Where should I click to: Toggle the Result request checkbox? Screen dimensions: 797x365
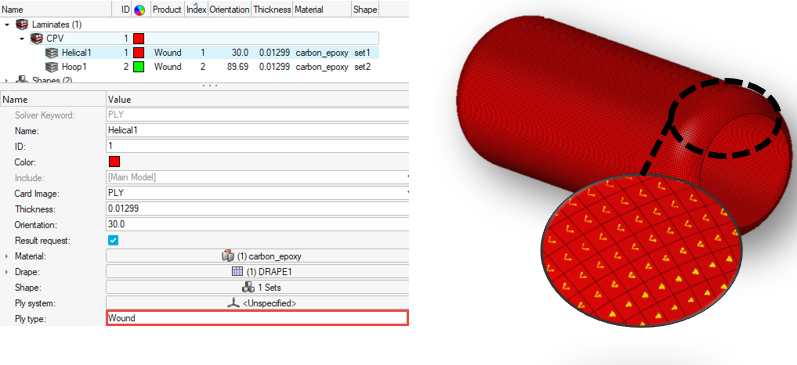point(113,240)
